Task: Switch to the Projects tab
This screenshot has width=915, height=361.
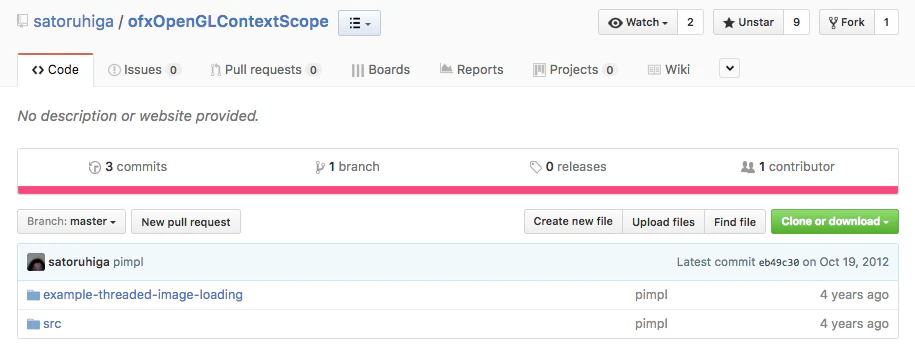Action: 575,70
